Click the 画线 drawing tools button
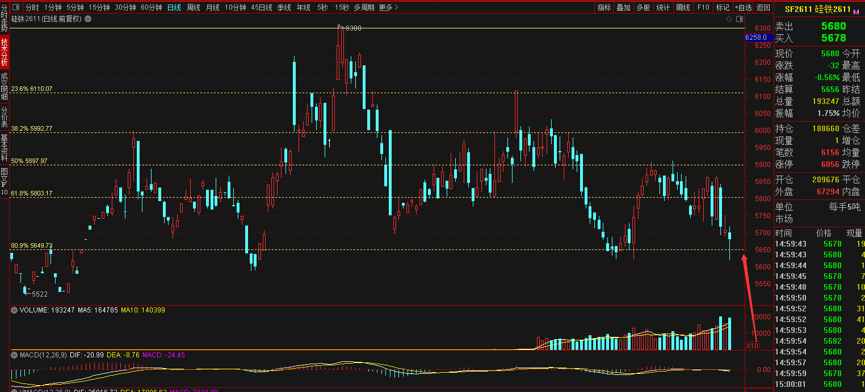Viewport: 865px width, 392px height. (683, 8)
